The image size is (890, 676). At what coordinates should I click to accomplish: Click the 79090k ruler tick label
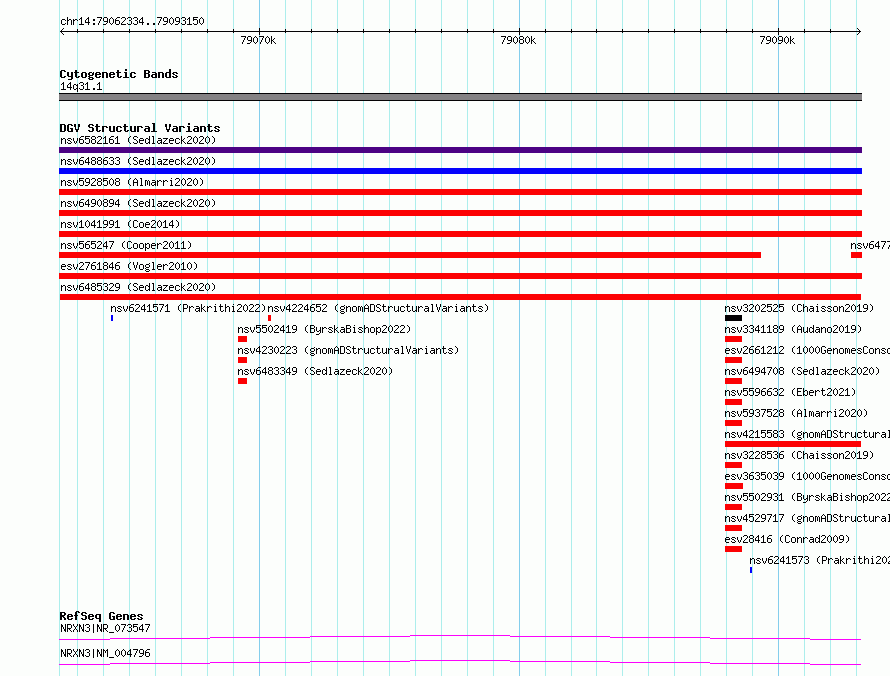click(777, 40)
